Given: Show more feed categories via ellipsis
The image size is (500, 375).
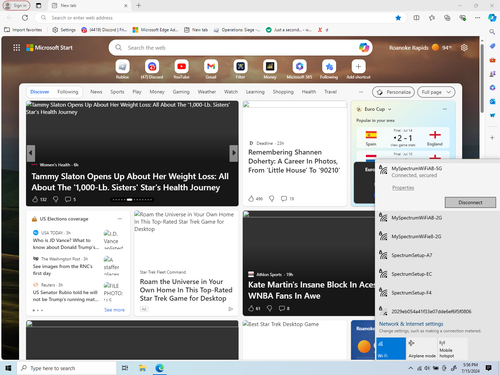Looking at the screenshot, I should [361, 92].
